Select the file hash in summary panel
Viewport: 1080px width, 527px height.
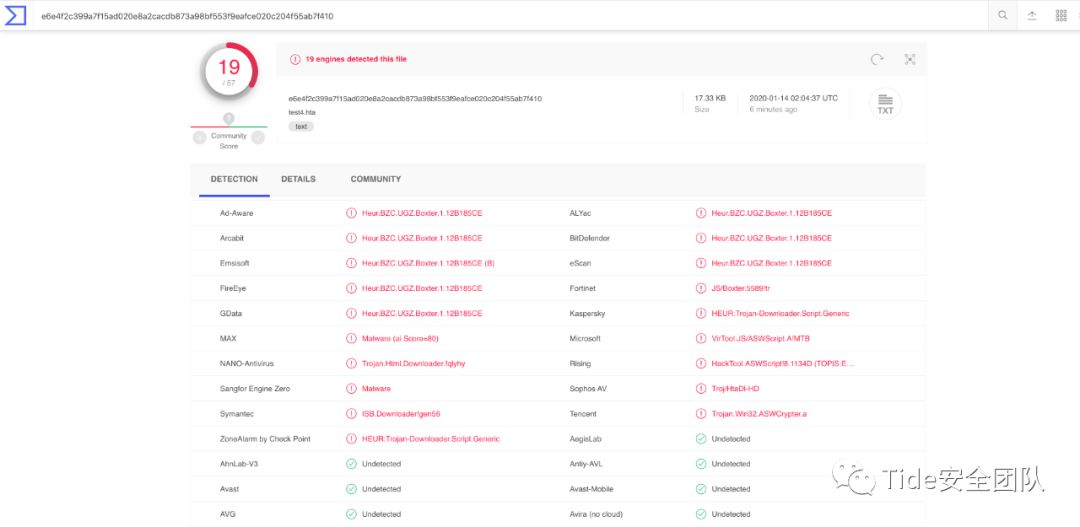click(x=415, y=99)
